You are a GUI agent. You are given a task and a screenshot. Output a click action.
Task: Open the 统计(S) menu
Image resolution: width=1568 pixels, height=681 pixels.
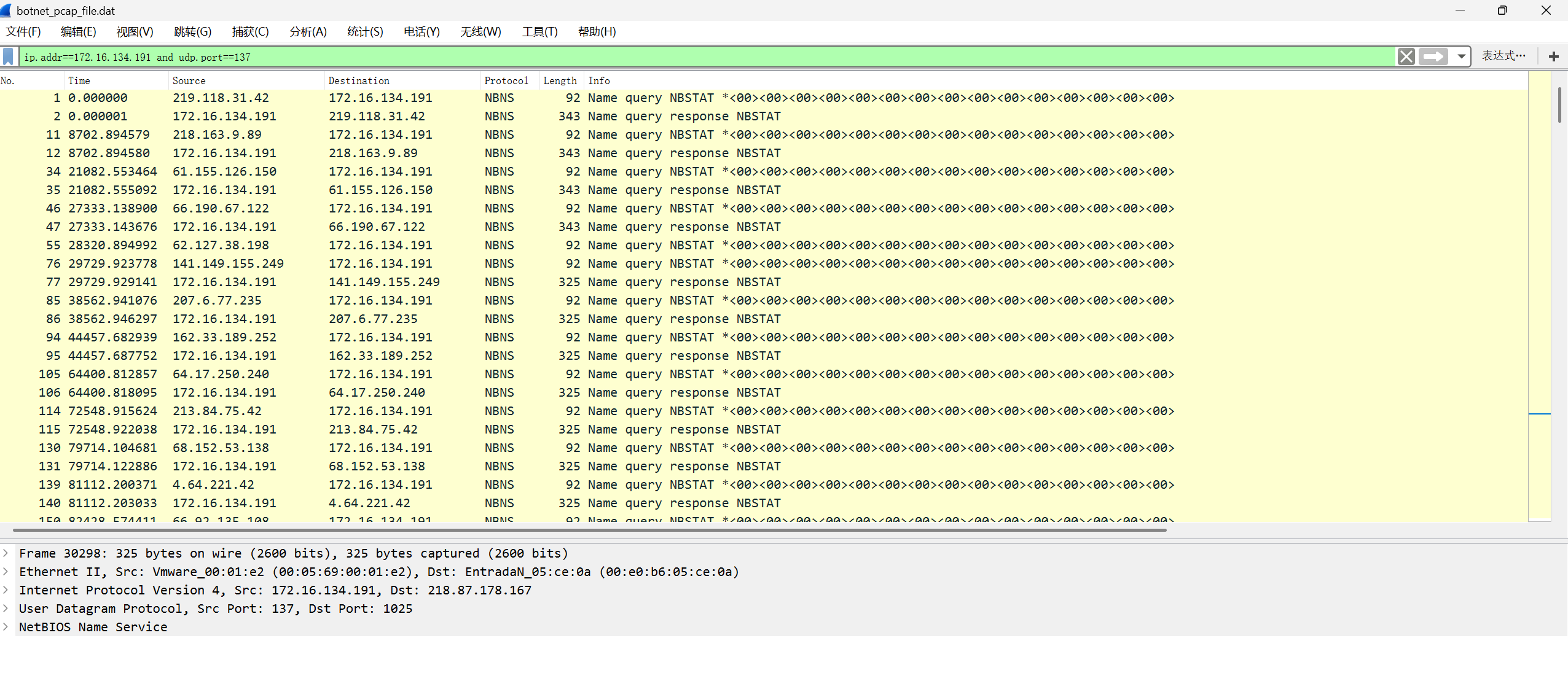coord(365,32)
